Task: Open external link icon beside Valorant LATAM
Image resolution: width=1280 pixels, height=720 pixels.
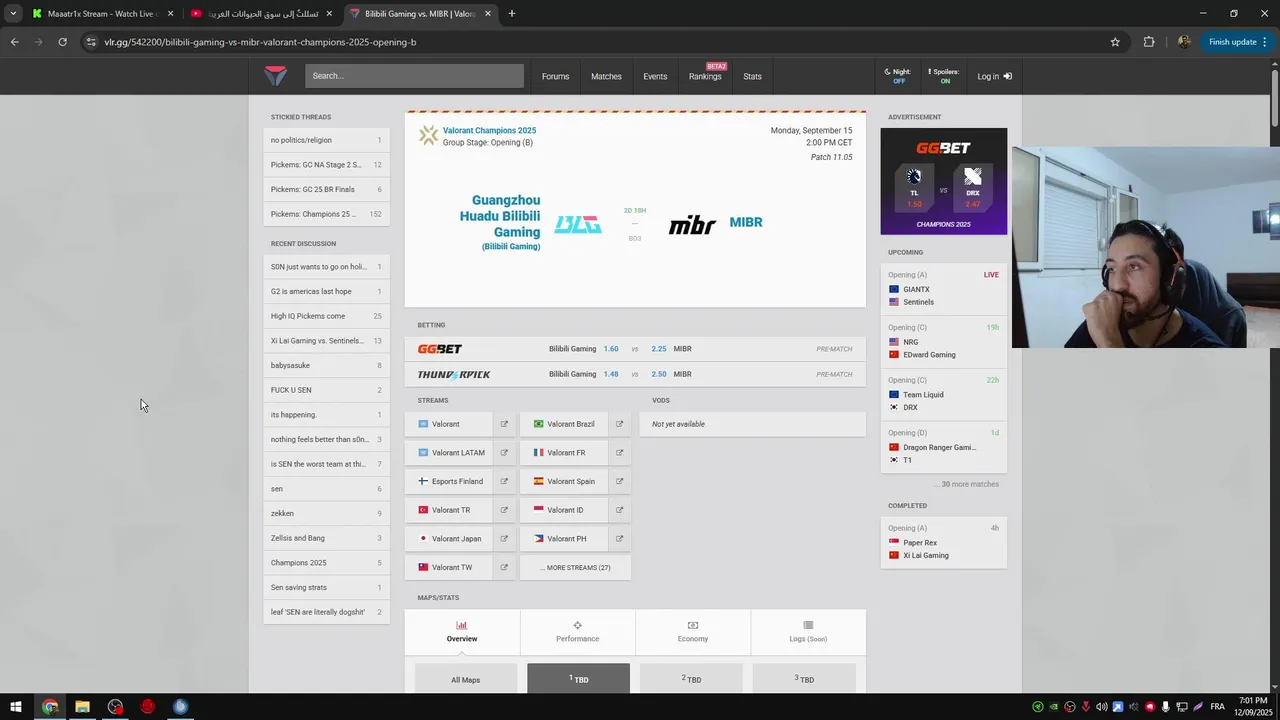Action: tap(504, 453)
